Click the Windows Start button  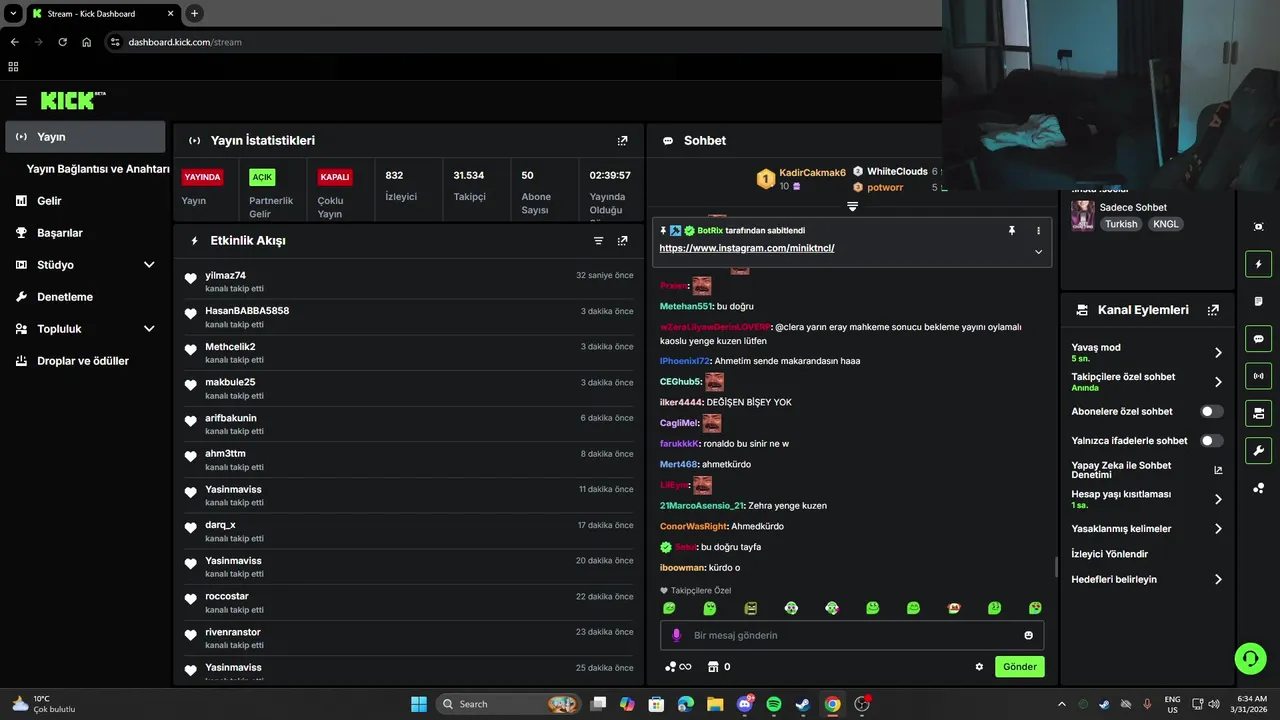point(419,704)
